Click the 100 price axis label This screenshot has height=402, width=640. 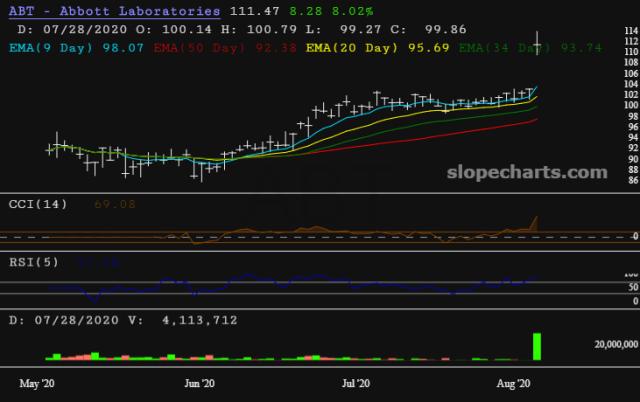631,105
